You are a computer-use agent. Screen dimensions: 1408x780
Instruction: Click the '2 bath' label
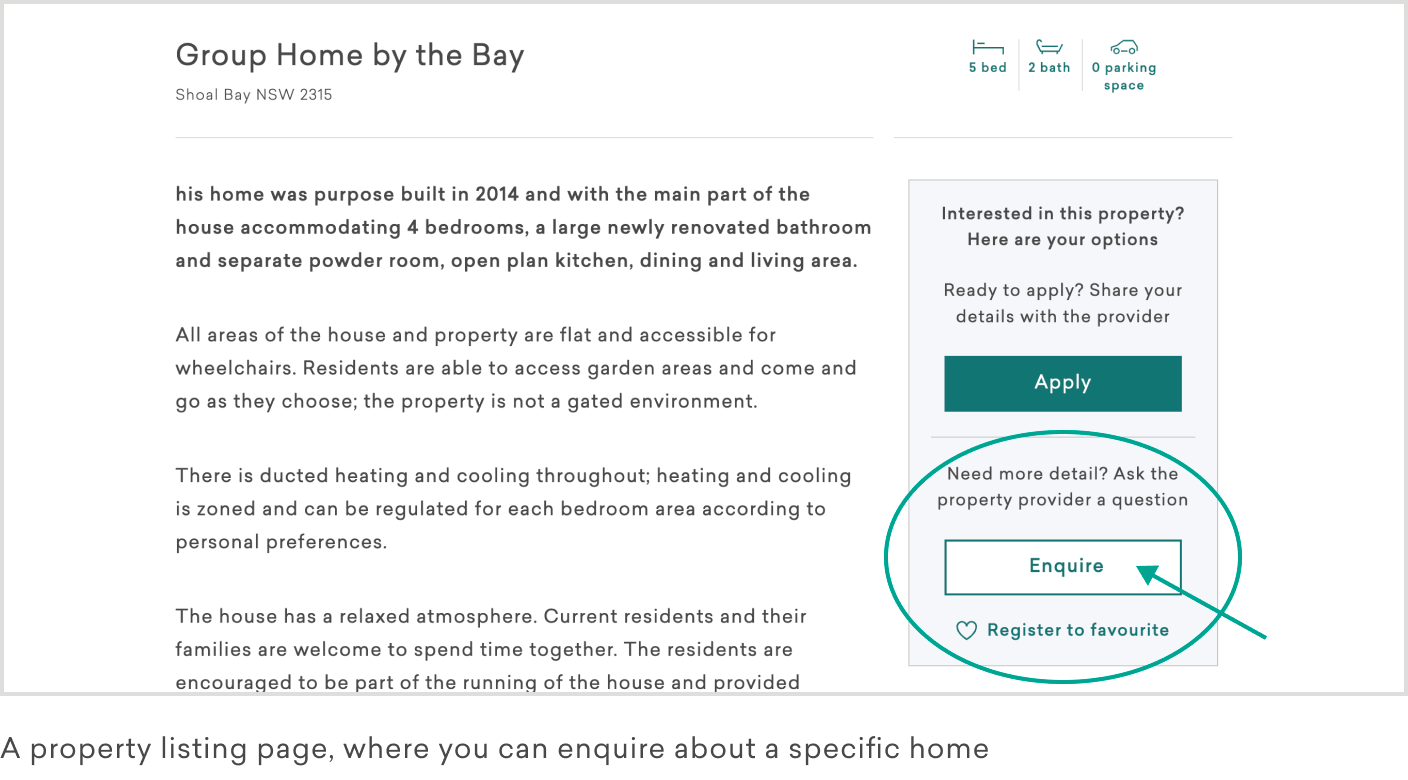pos(1049,68)
